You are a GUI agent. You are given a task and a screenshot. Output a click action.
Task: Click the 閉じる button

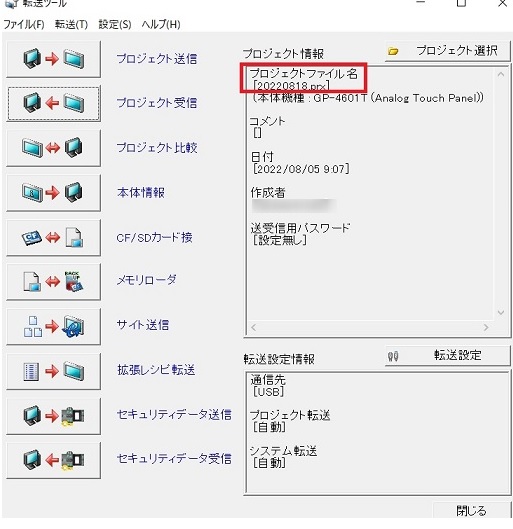pyautogui.click(x=471, y=510)
